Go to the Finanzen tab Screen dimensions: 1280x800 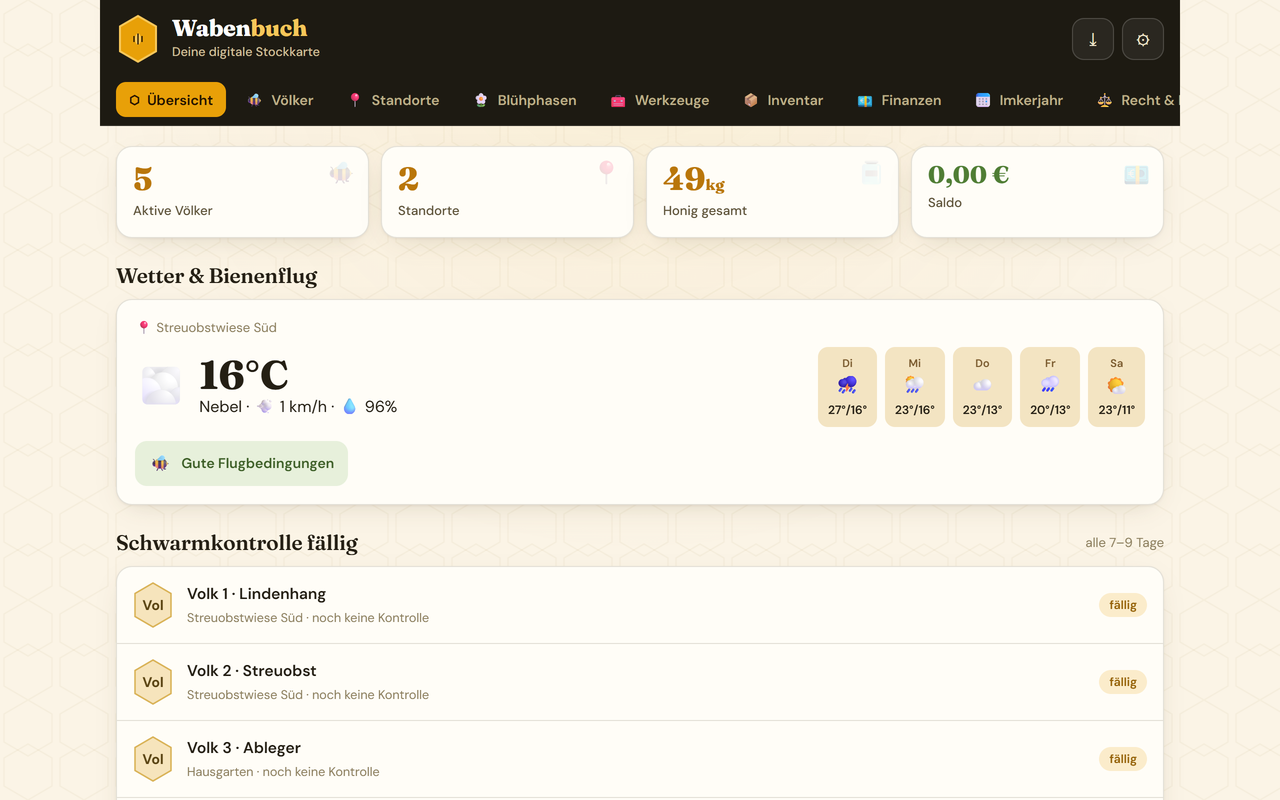click(x=899, y=100)
